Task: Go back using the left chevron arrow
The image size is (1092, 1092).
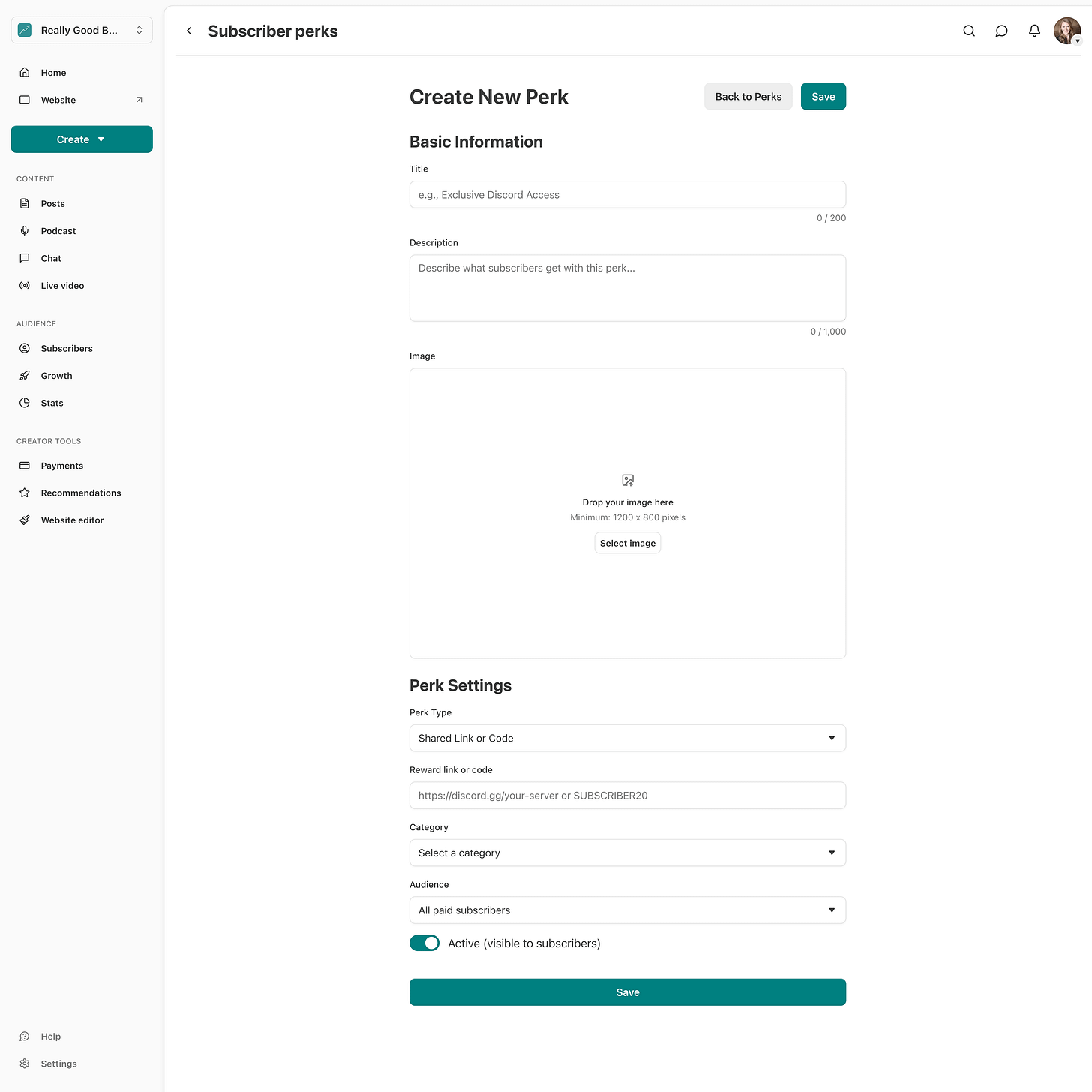Action: pos(189,31)
